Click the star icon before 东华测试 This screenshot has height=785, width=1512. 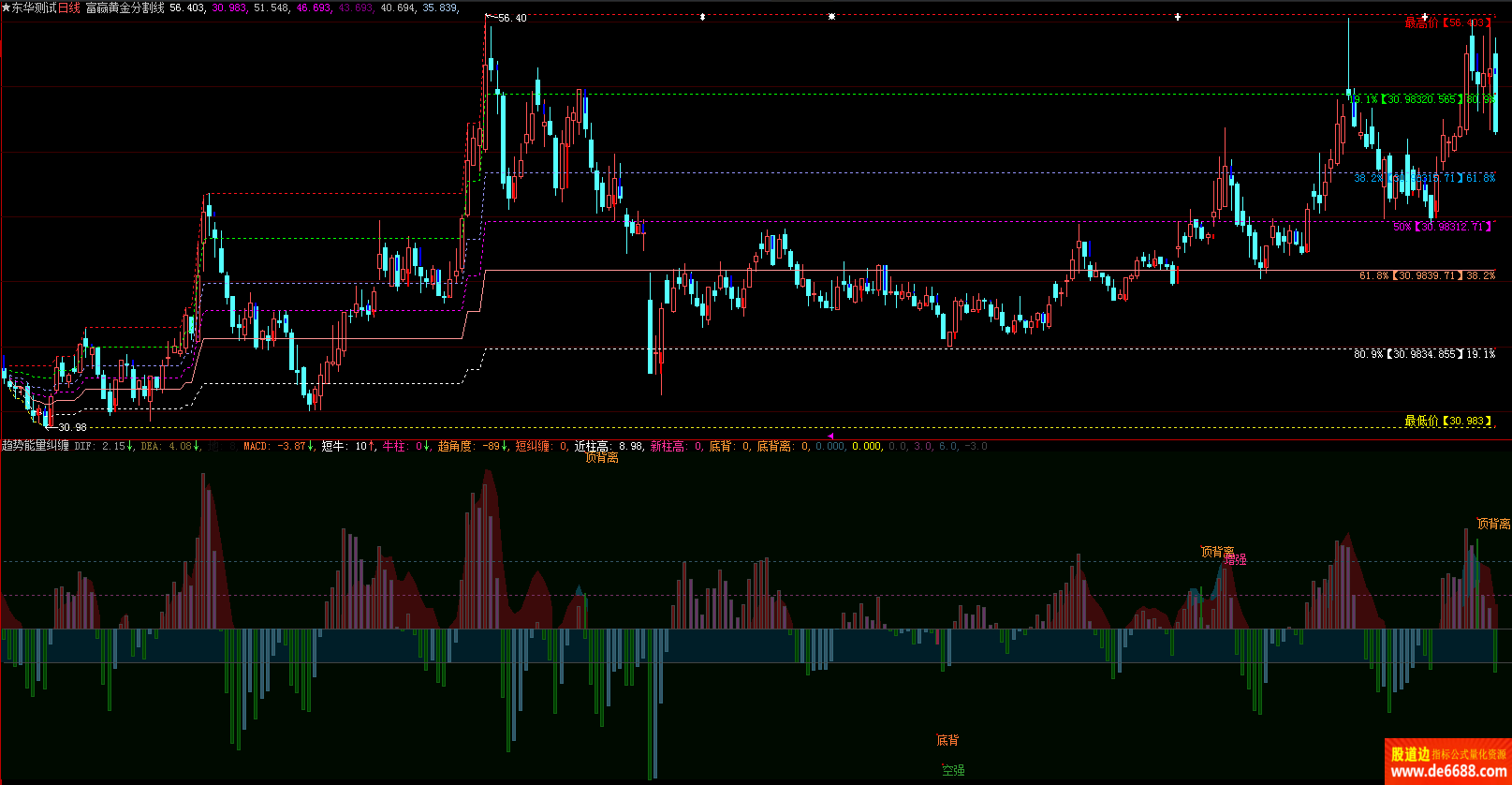[x=6, y=7]
